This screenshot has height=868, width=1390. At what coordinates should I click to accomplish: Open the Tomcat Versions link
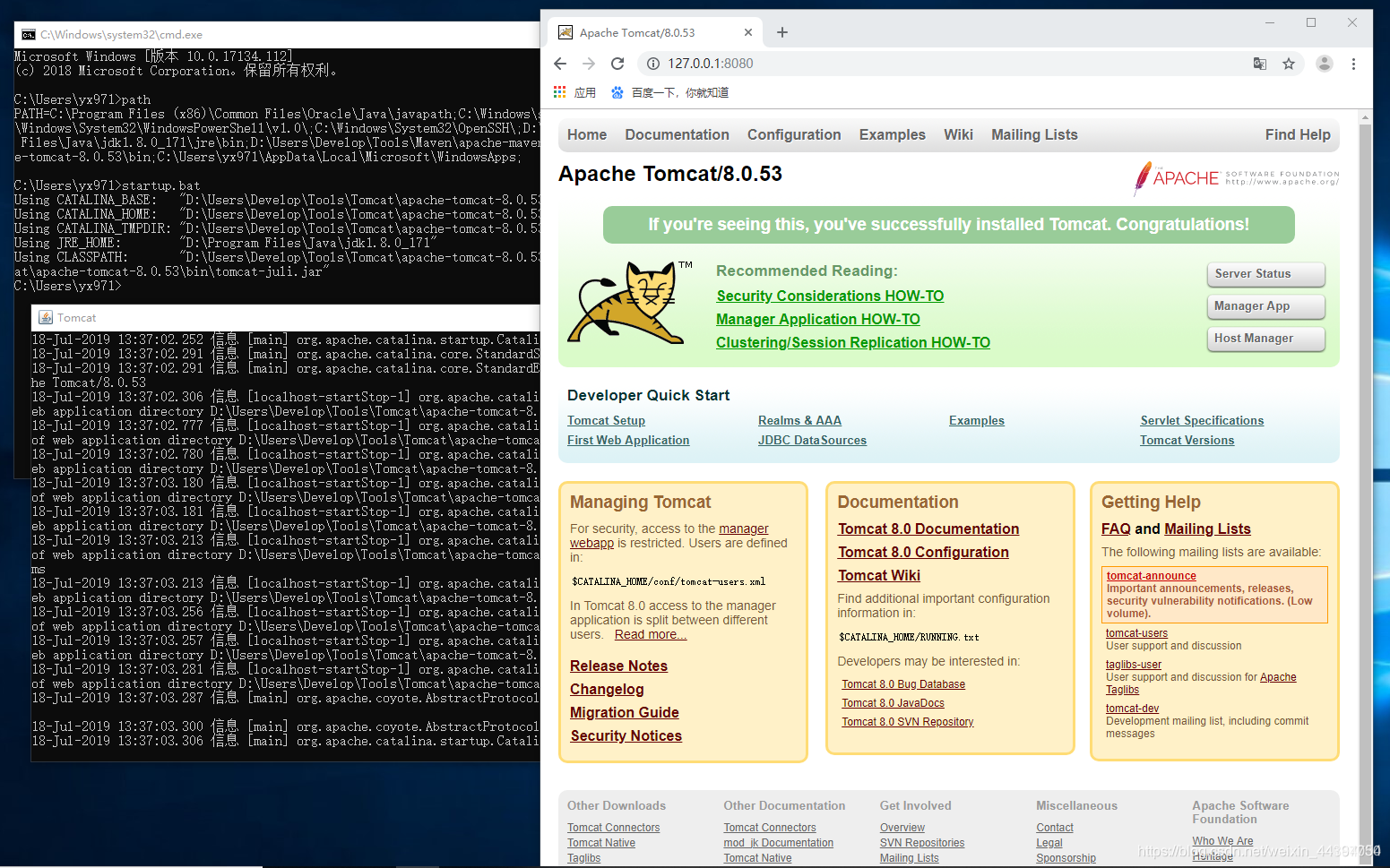(1187, 440)
